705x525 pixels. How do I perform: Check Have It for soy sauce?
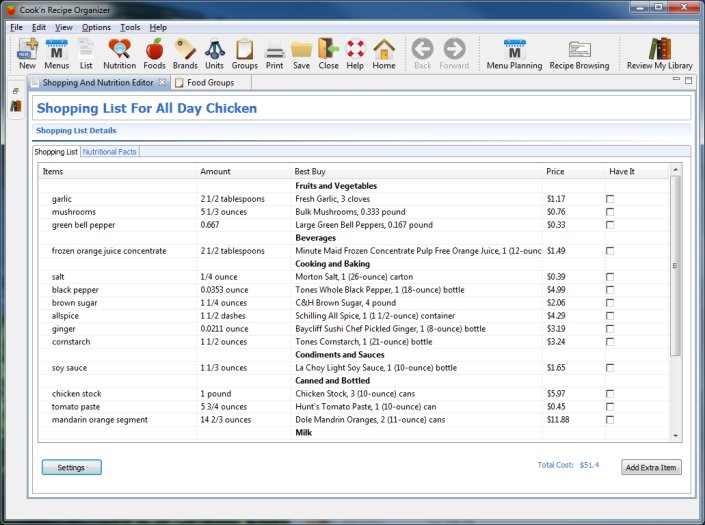pos(610,368)
